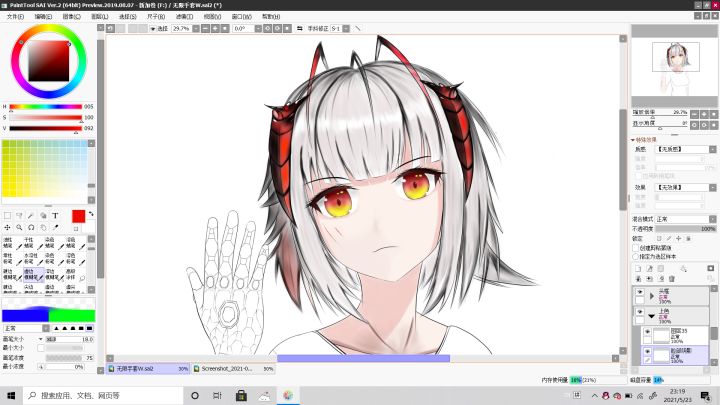The width and height of the screenshot is (720, 405).
Task: Open the 质感 texture dropdown
Action: click(713, 149)
